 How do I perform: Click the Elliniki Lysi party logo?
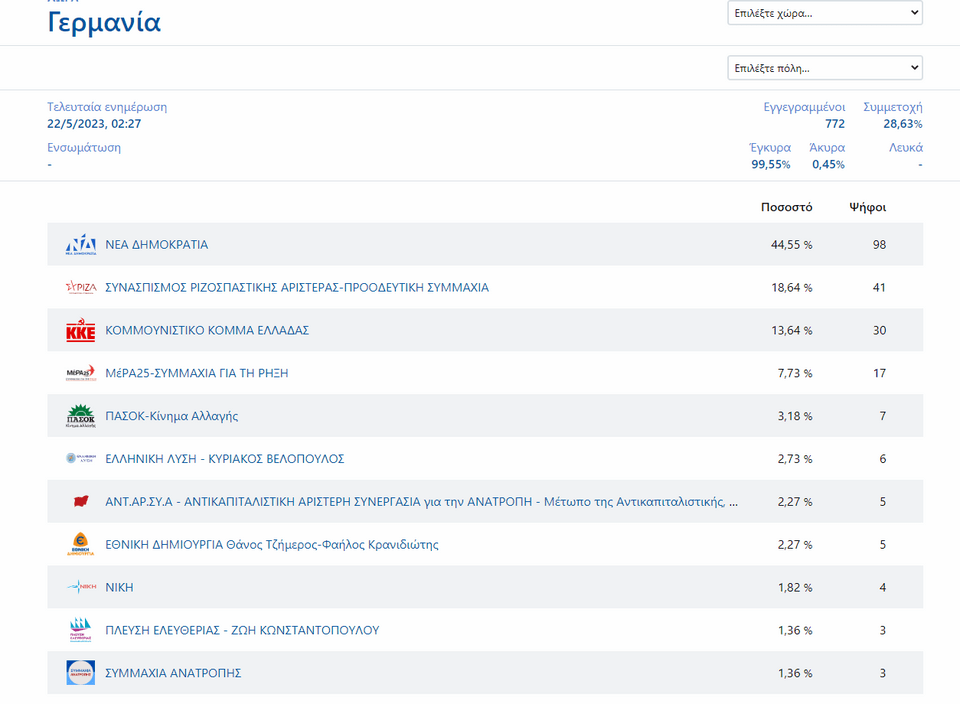[81, 458]
